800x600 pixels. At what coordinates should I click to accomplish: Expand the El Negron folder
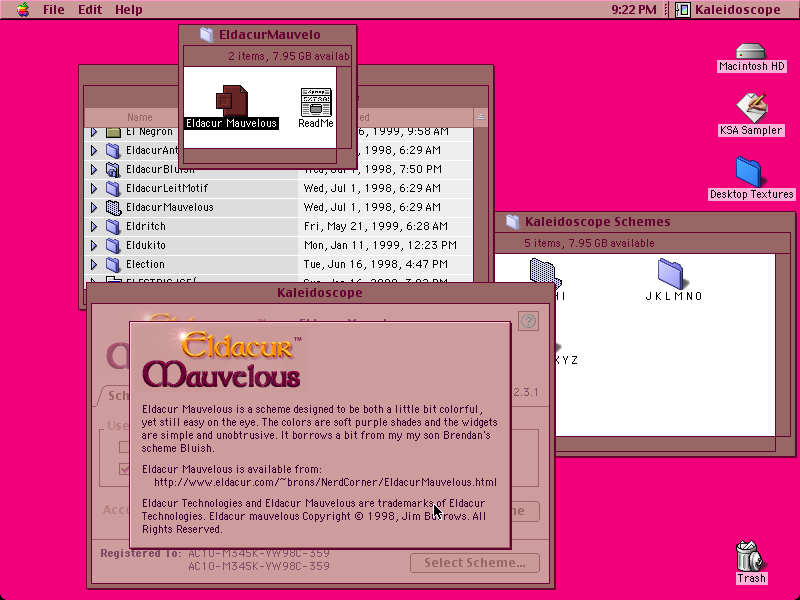94,132
